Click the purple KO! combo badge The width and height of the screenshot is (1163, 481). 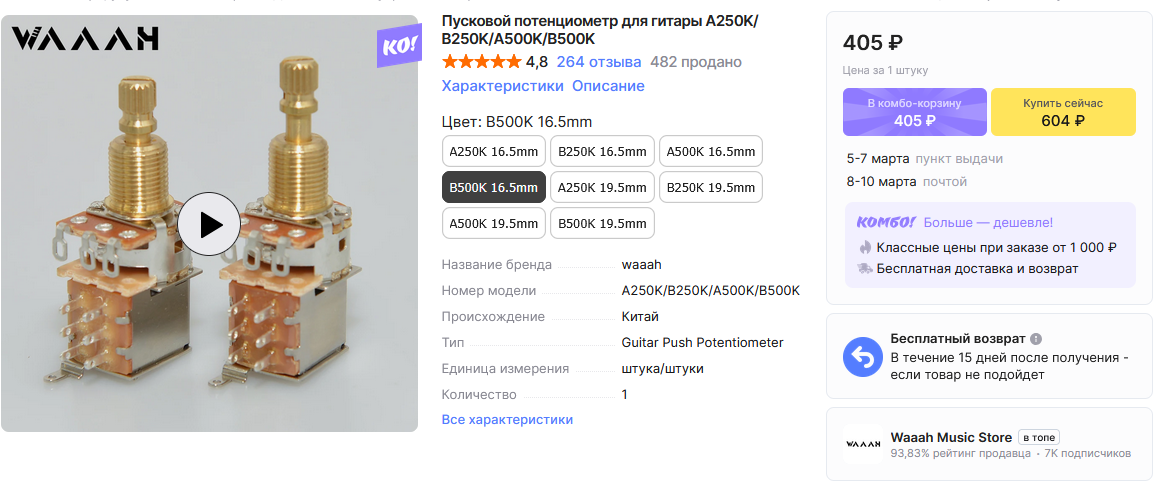coord(399,47)
